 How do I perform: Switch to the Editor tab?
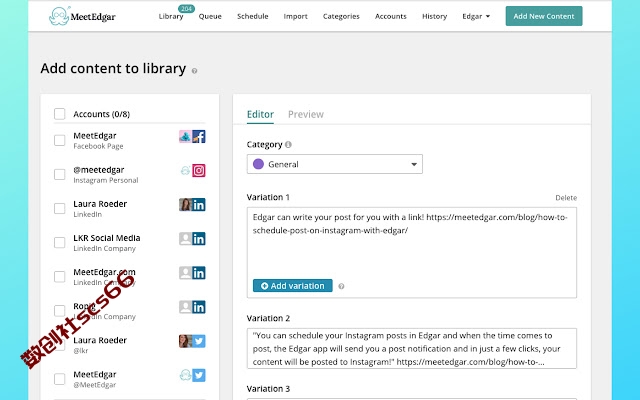260,114
